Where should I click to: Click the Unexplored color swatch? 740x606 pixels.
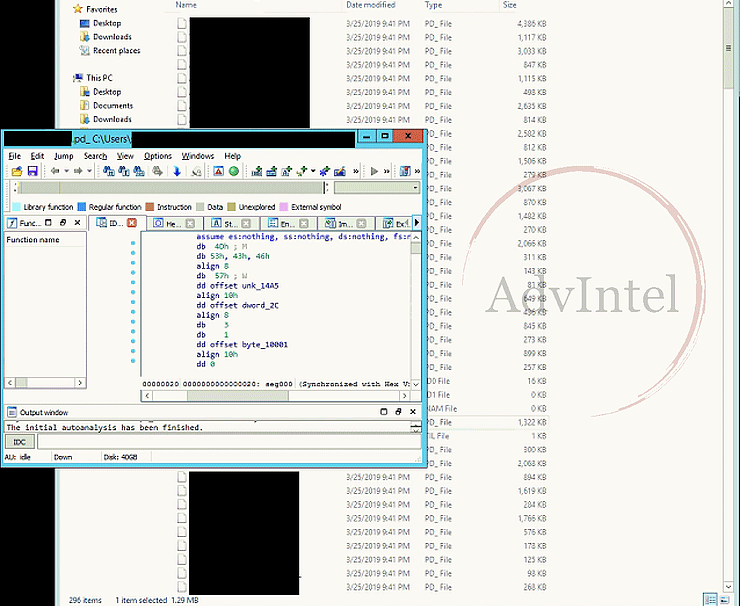tap(231, 207)
